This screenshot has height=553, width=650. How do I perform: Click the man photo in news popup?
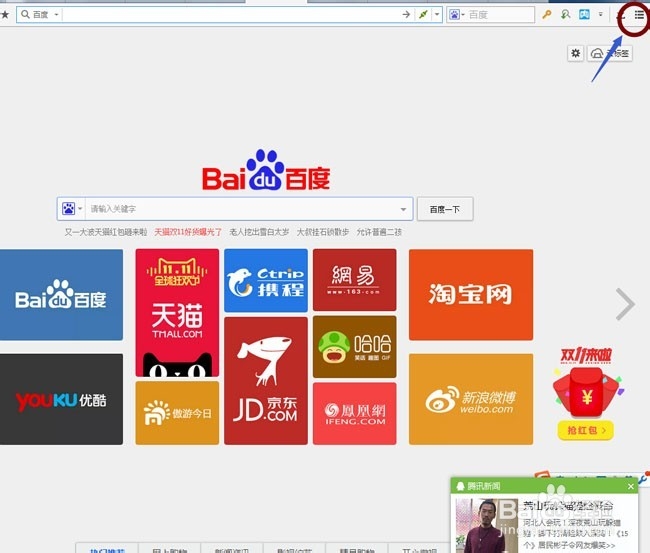point(487,525)
